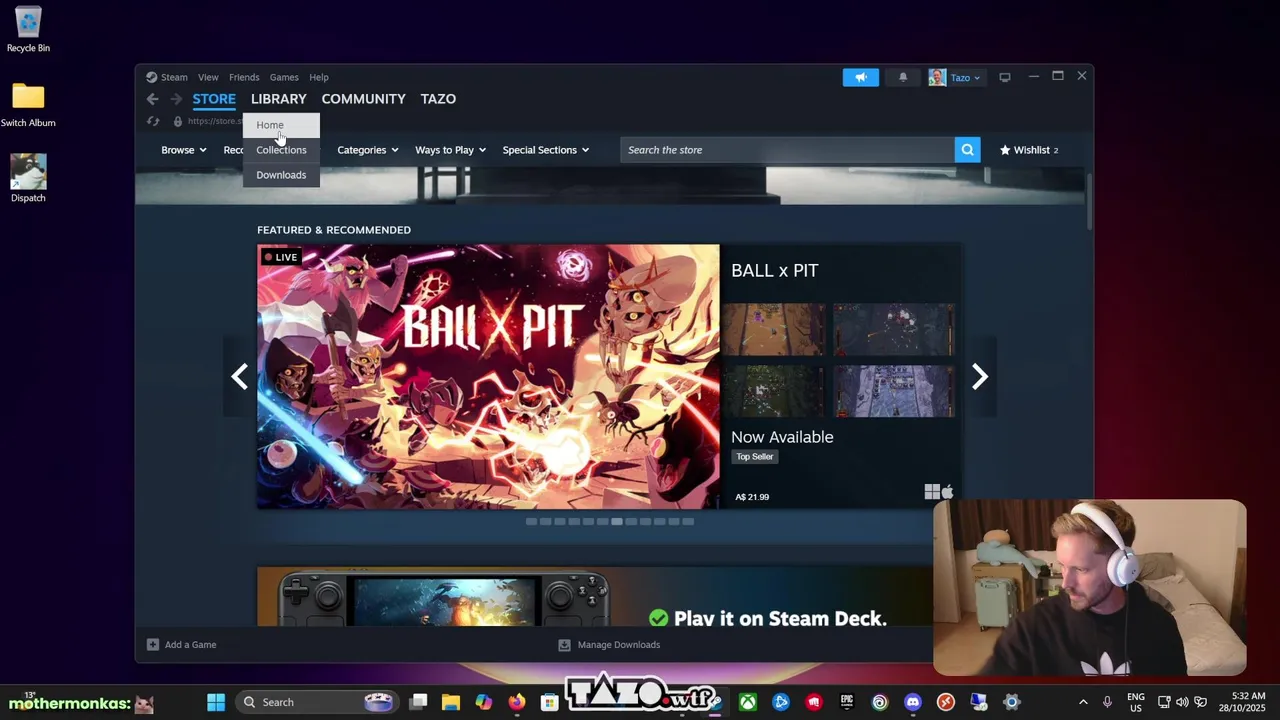View bottom-right BALL x PIT screenshot thumbnail
Screen dimensions: 1280x720
click(894, 390)
